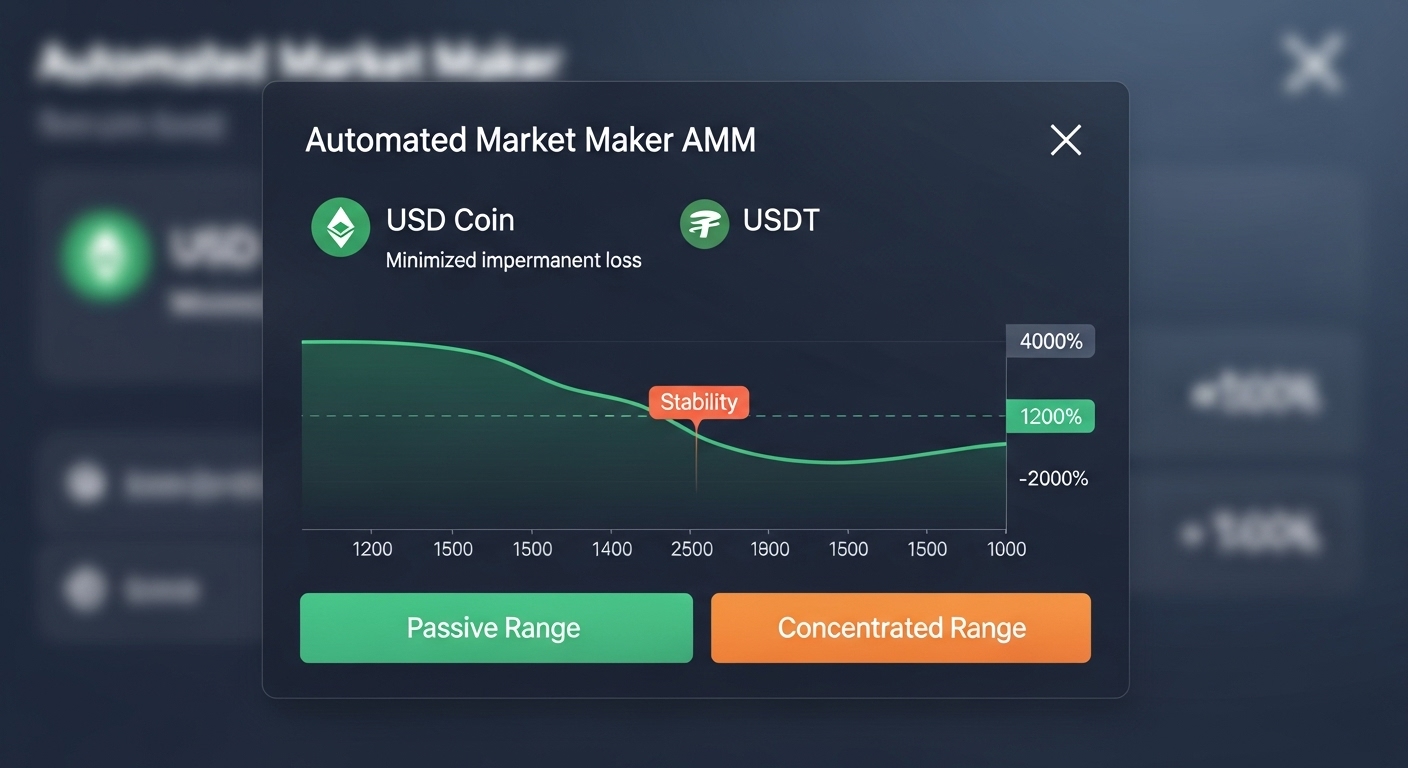Close the Automated Market Maker AMM dialog
Screen dimensions: 1408x768
(x=1066, y=140)
